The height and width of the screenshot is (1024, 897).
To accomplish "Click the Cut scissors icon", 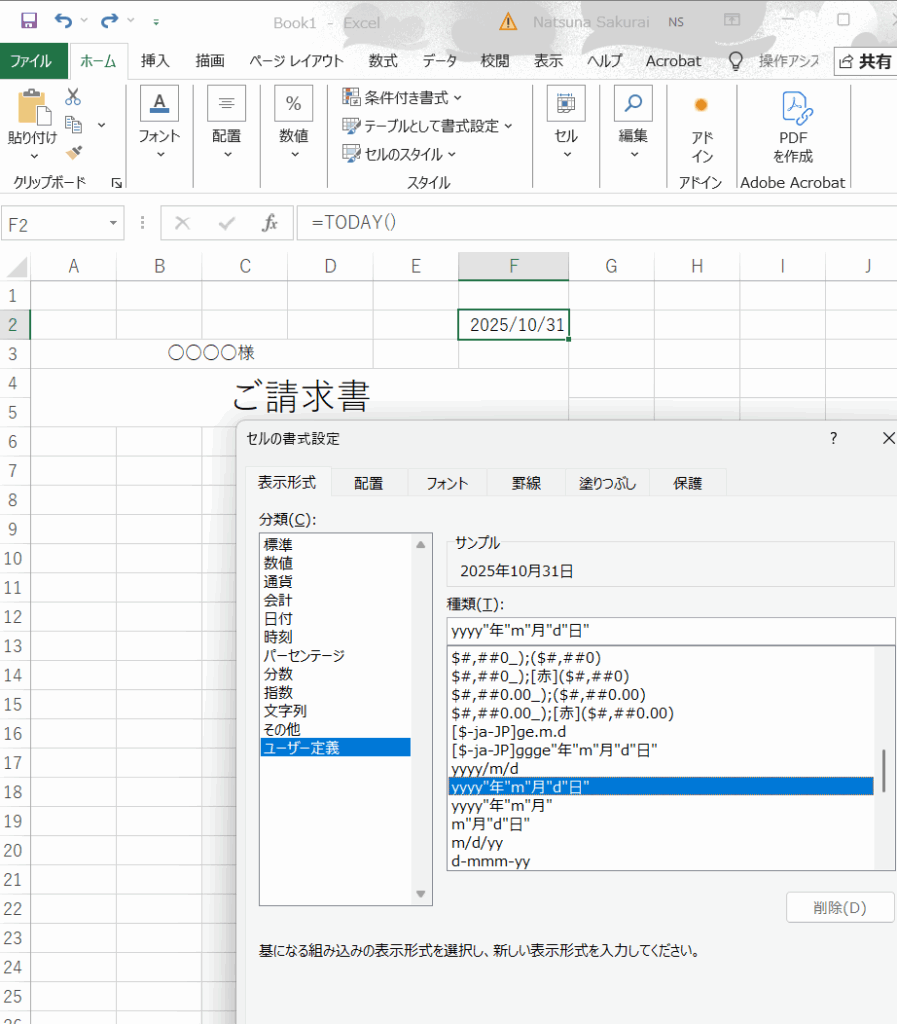I will point(73,97).
